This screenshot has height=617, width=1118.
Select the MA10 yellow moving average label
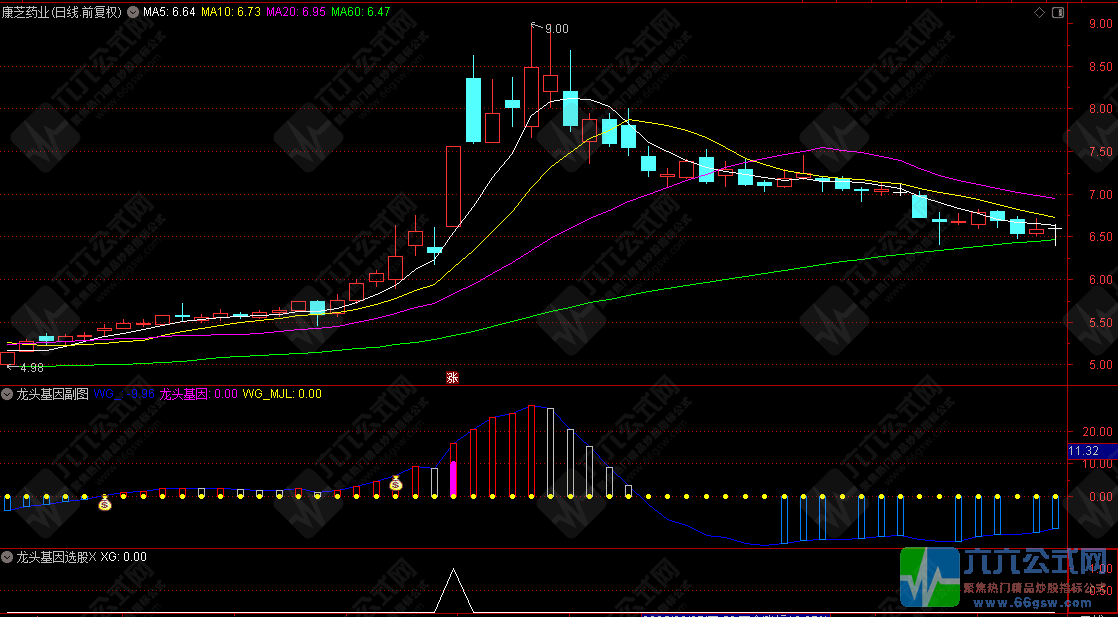[x=230, y=13]
